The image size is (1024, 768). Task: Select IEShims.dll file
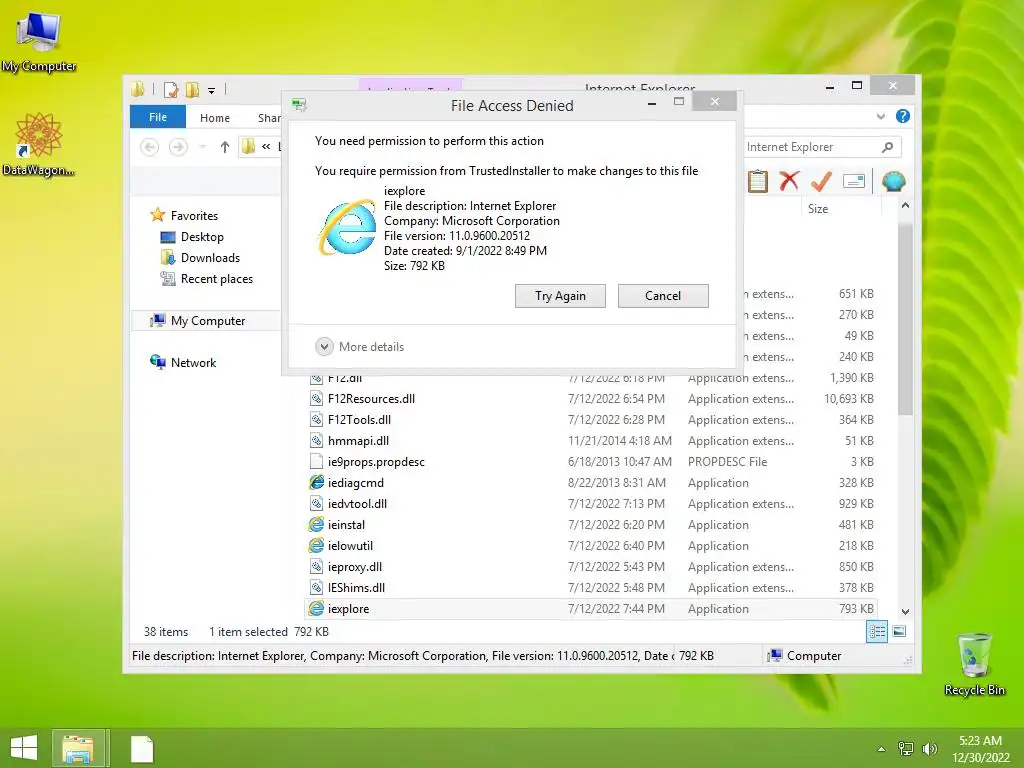(x=356, y=588)
